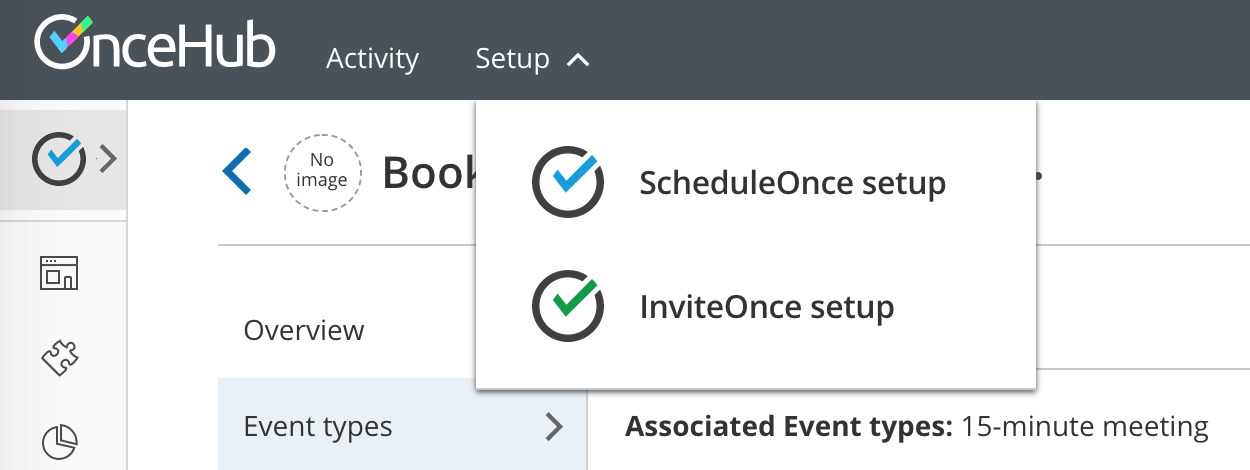Screen dimensions: 1250x470
Task: Select the Event types section
Action: pyautogui.click(x=318, y=427)
